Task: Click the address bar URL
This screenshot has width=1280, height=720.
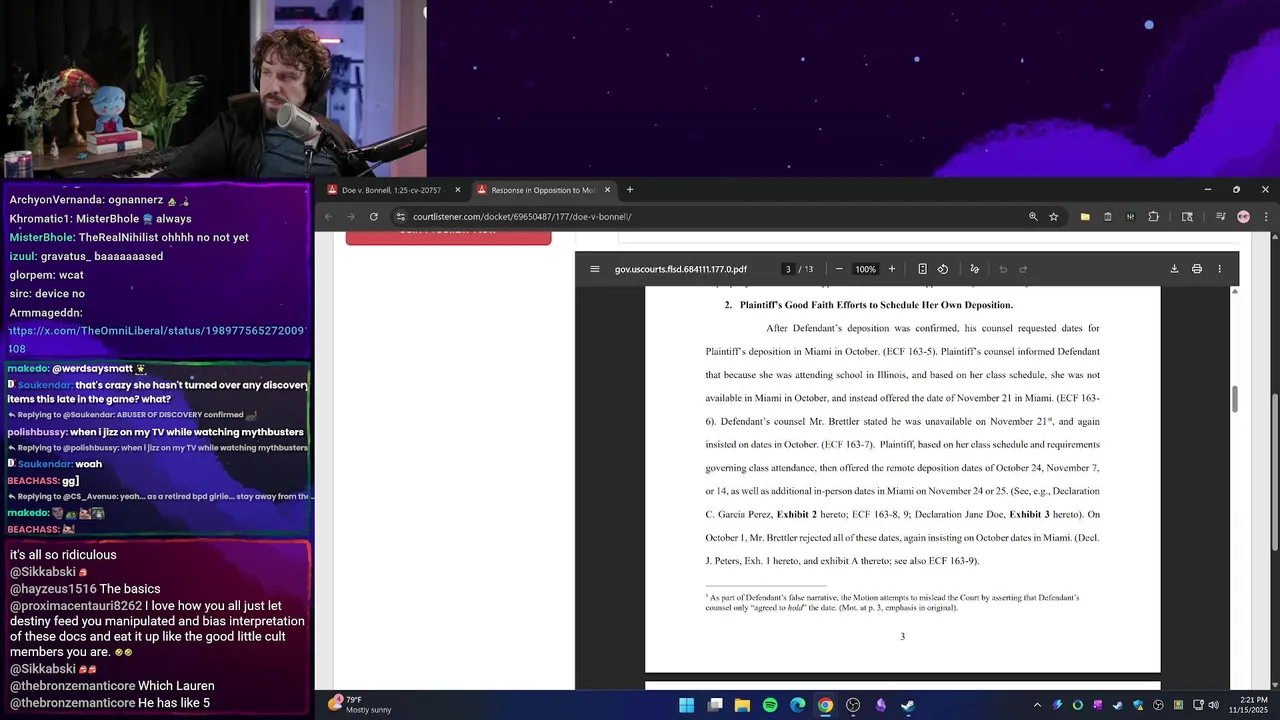Action: click(522, 216)
